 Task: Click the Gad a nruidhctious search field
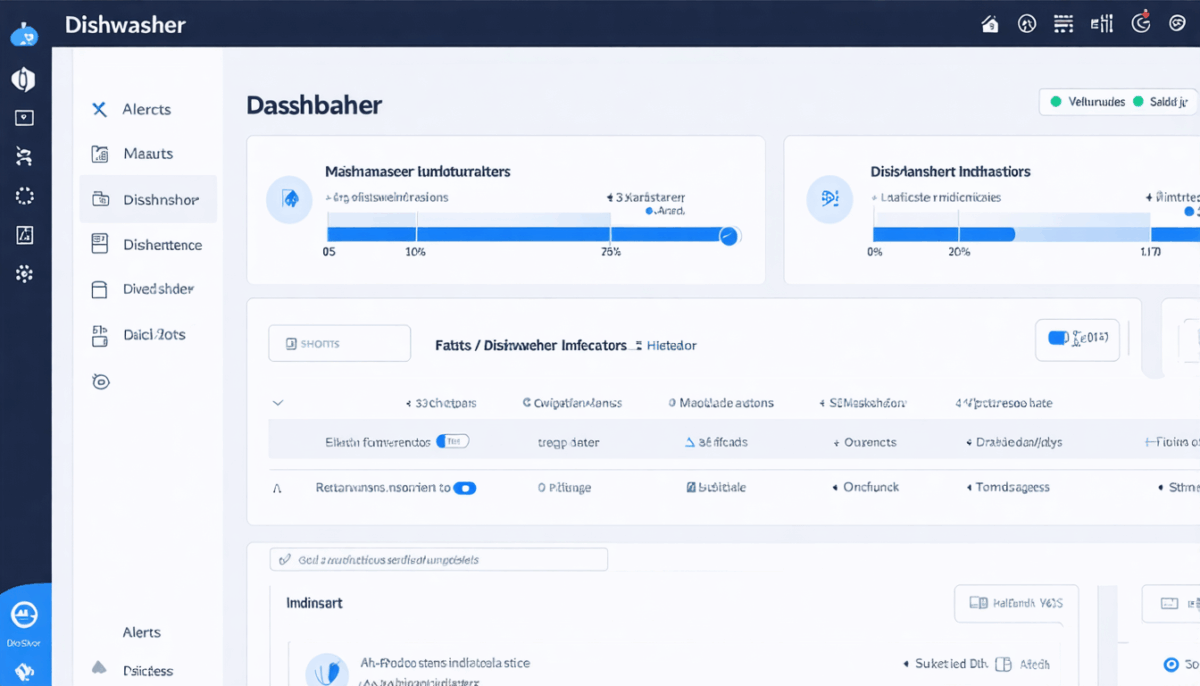438,560
